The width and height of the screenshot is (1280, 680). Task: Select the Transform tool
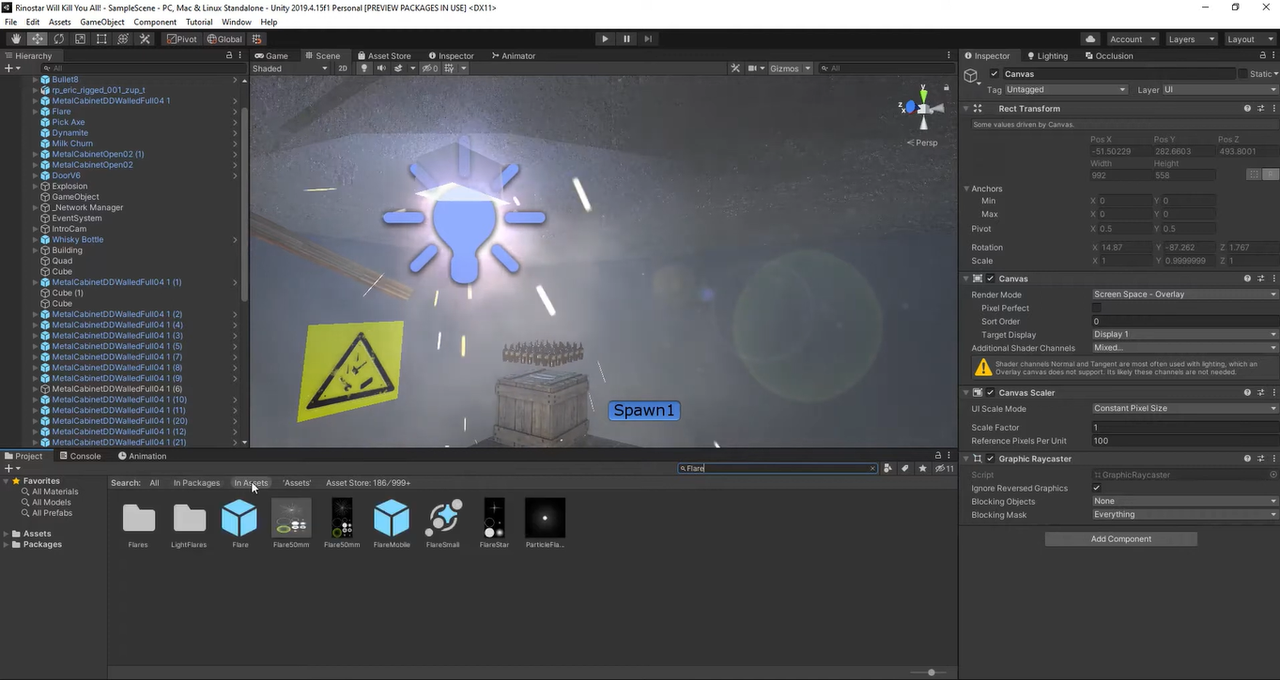tap(123, 39)
